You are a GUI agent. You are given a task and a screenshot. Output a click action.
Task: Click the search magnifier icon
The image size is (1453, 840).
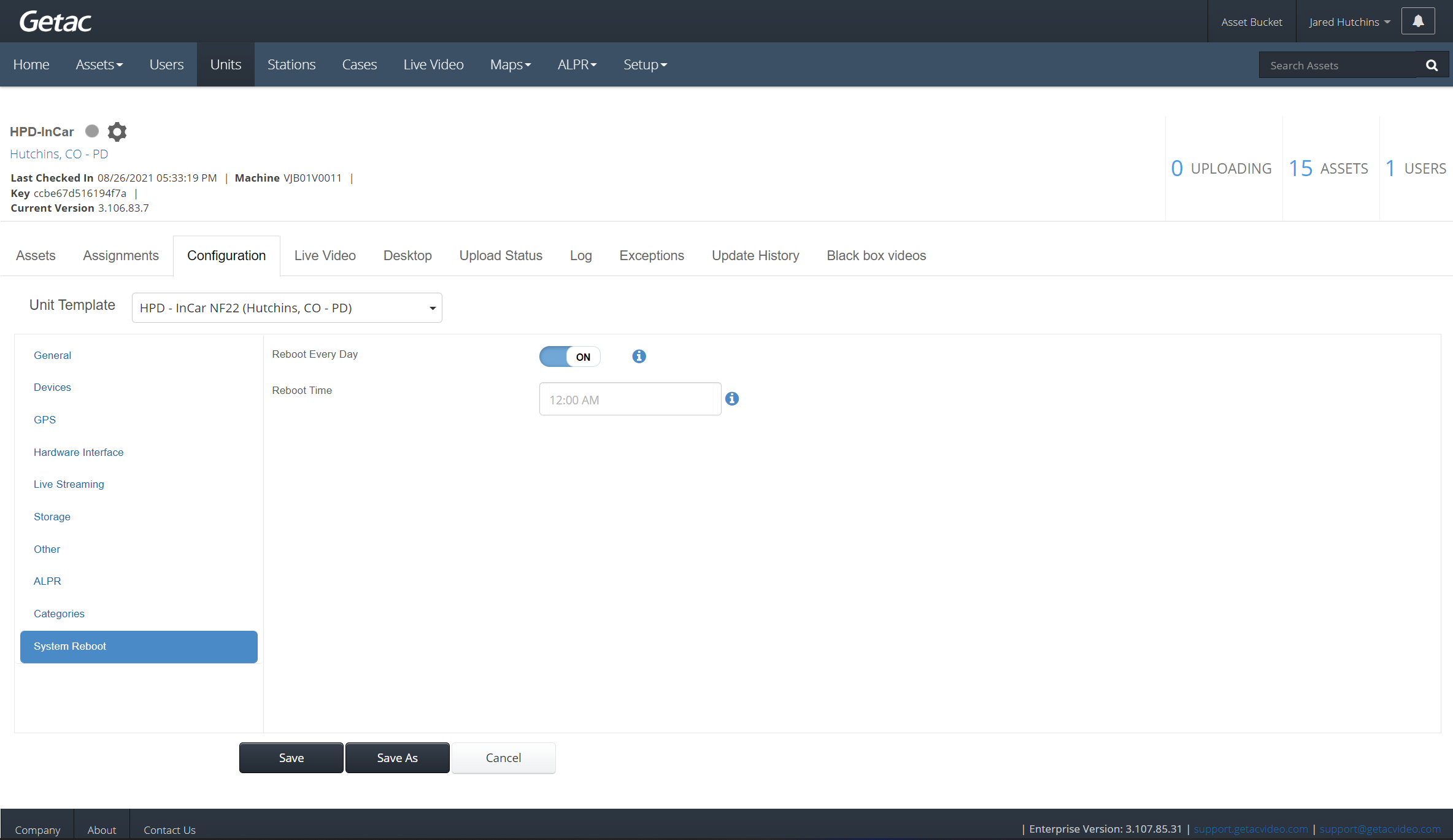[1432, 65]
